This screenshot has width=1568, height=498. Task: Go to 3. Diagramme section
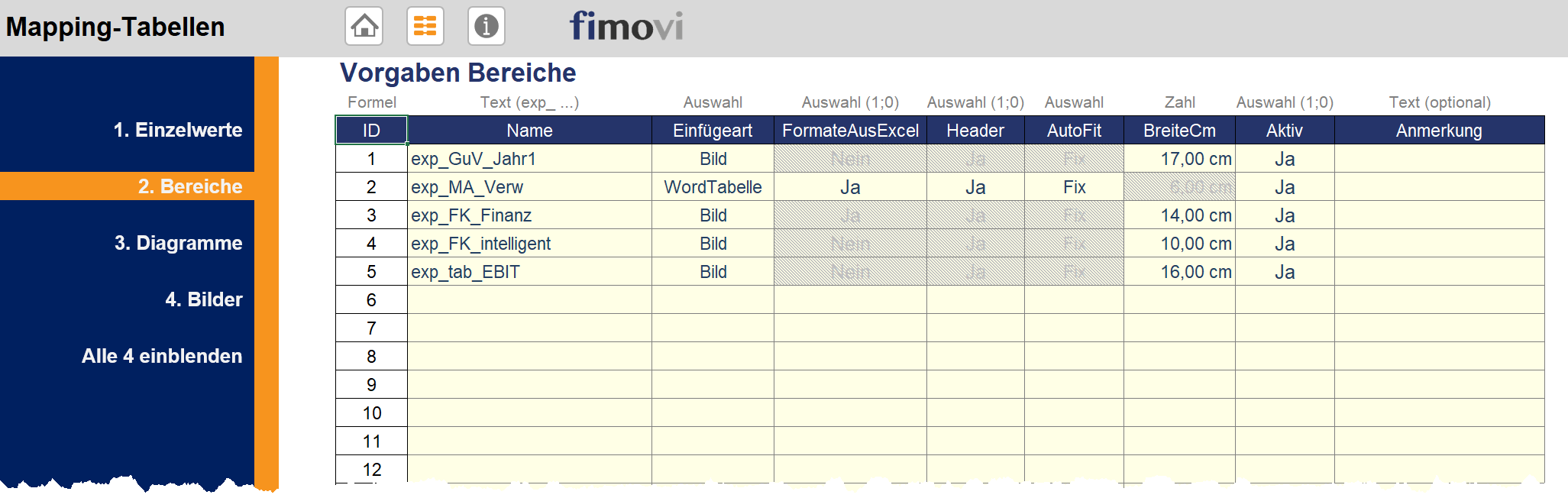(x=178, y=243)
